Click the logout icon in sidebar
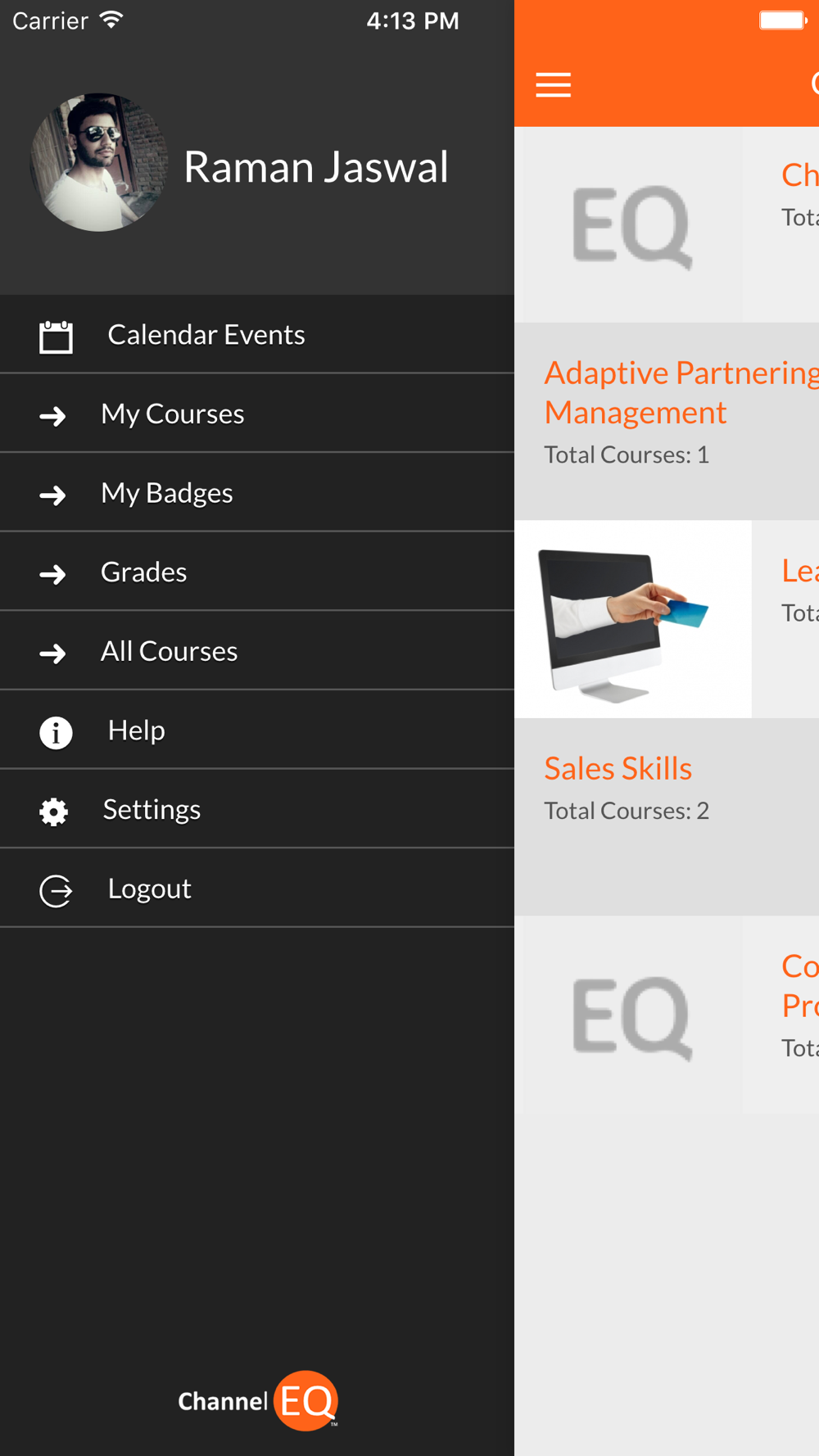819x1456 pixels. click(56, 890)
